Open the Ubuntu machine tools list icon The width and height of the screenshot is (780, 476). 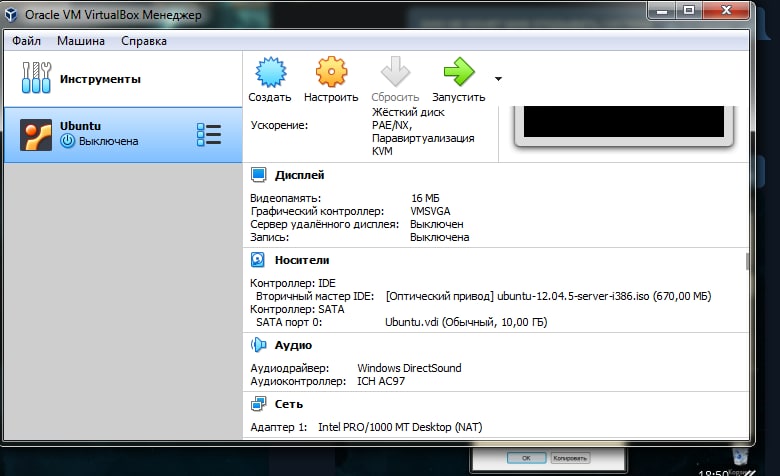pos(209,134)
